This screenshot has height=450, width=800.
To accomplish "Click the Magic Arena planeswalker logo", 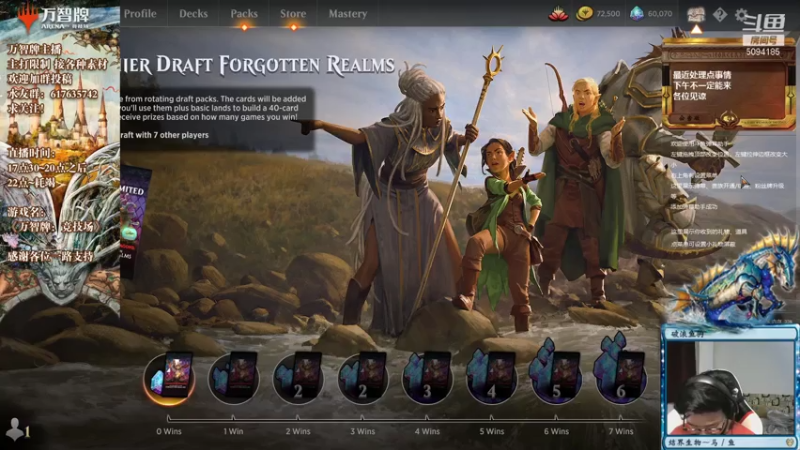I will click(28, 17).
